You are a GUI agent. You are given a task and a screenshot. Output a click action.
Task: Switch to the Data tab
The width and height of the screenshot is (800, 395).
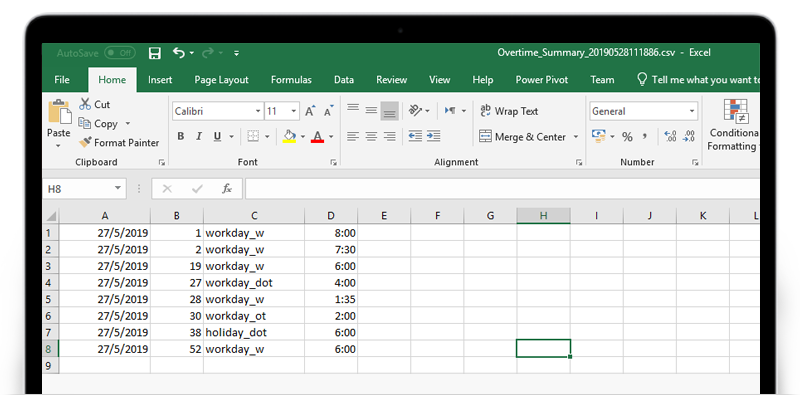click(x=344, y=80)
